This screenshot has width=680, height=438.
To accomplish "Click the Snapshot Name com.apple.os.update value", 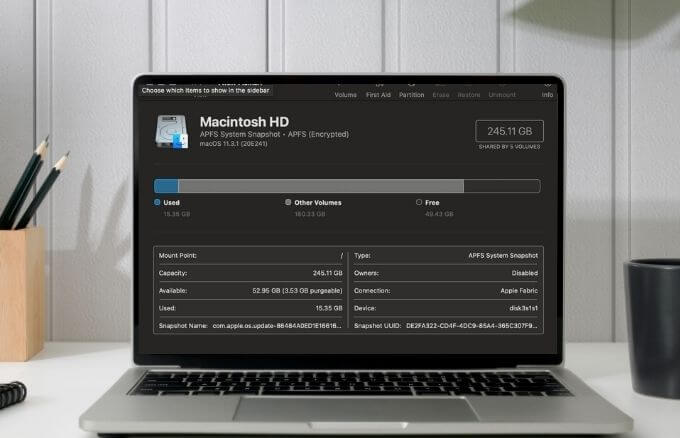I will pyautogui.click(x=277, y=326).
